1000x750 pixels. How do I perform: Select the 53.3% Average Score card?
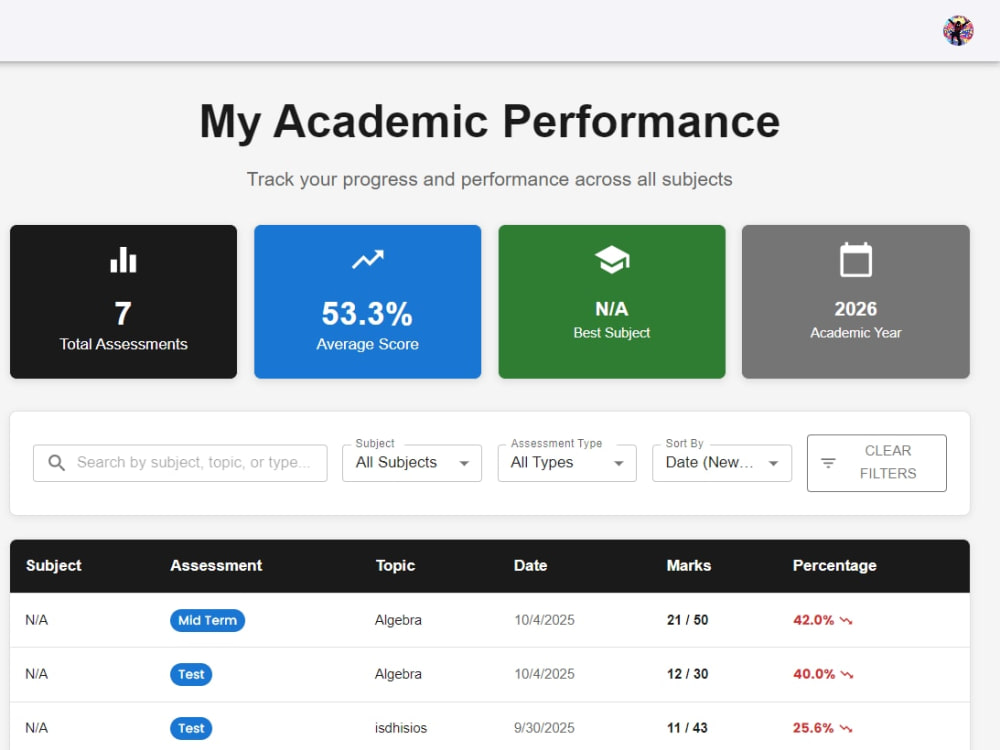pos(367,302)
